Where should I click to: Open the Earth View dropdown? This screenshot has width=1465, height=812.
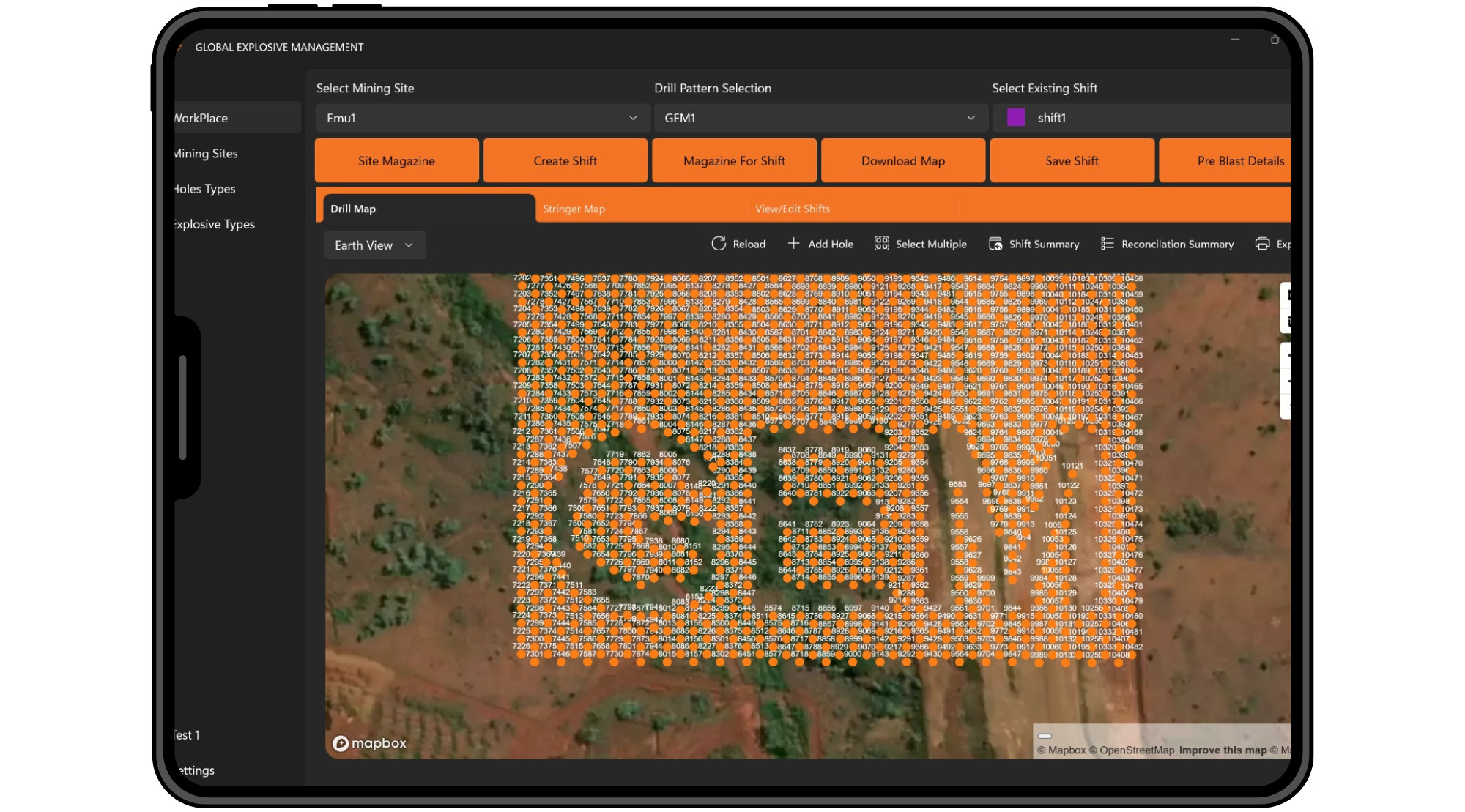click(x=374, y=245)
